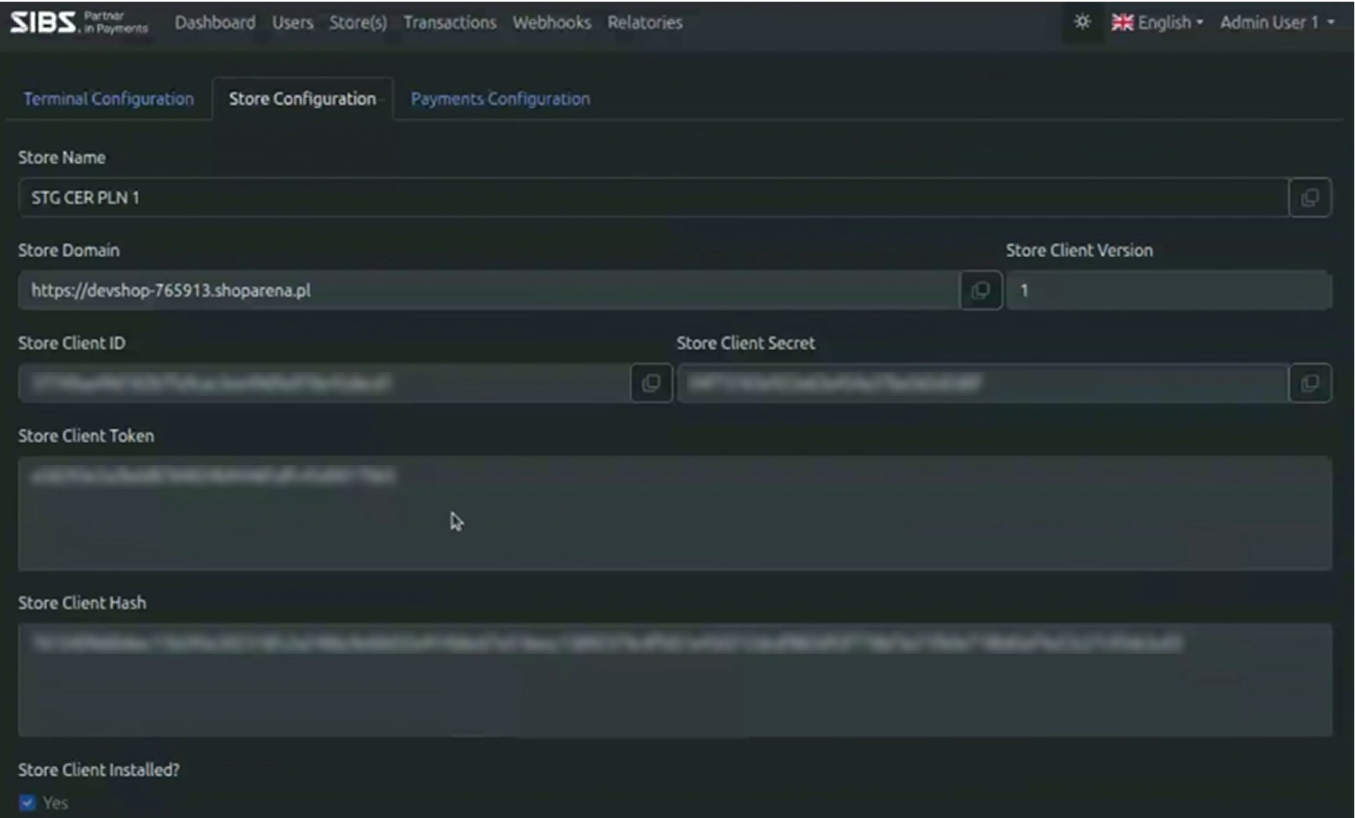Screen dimensions: 1355x818
Task: Toggle the light/dark theme sun icon
Action: coord(1082,22)
